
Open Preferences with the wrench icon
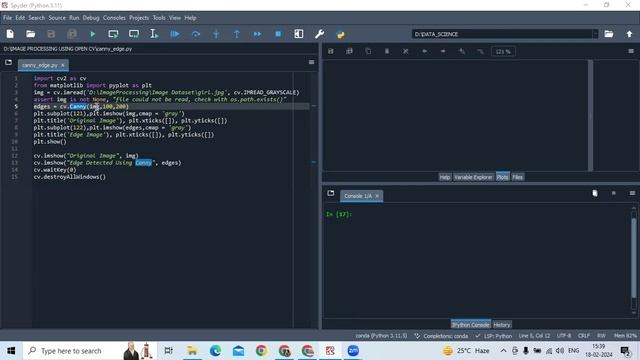(320, 34)
